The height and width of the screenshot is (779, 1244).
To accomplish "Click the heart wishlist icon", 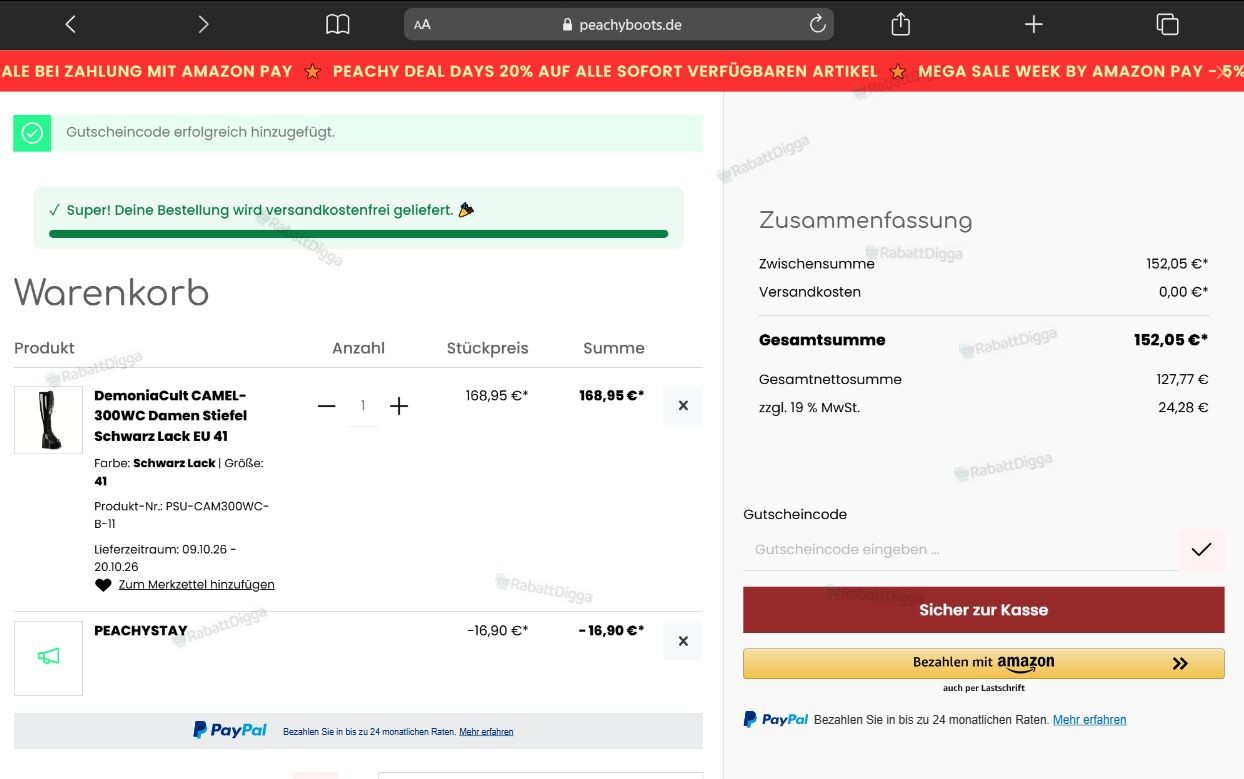I will [x=103, y=585].
